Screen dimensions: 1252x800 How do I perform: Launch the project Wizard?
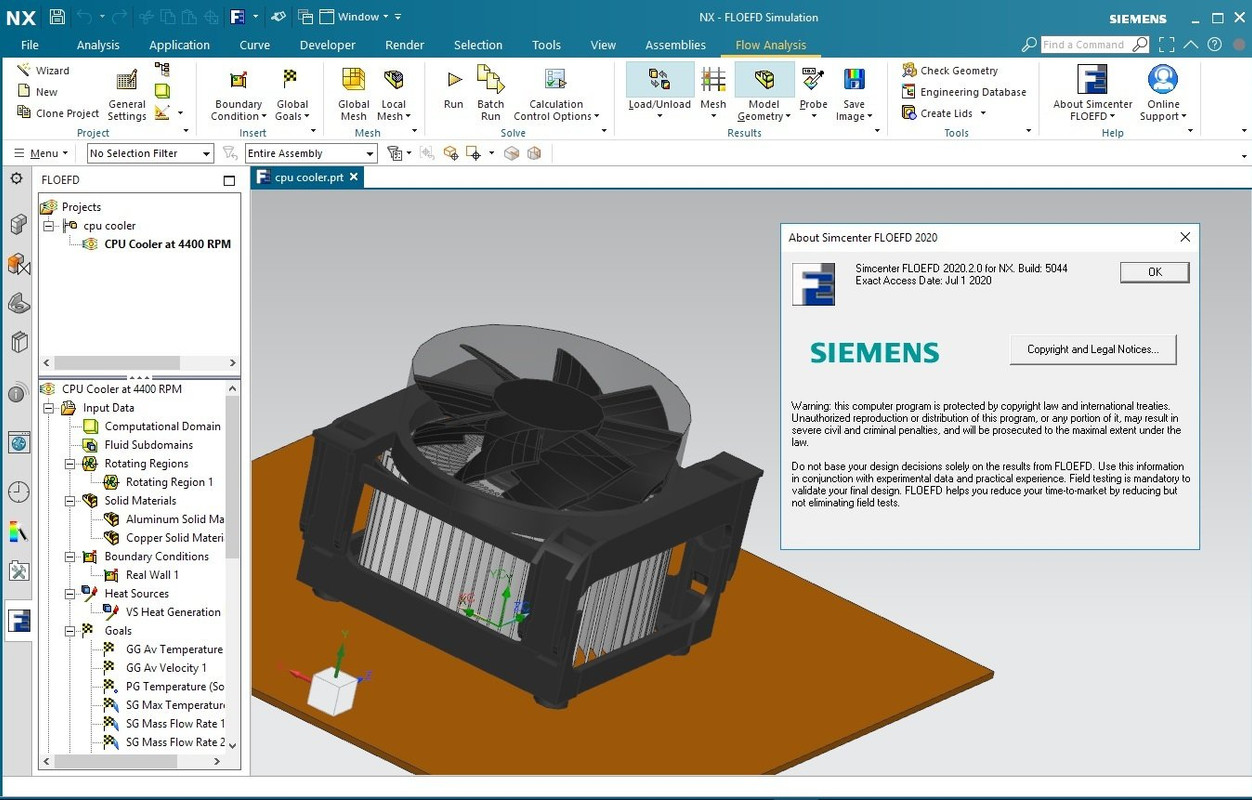(x=43, y=70)
